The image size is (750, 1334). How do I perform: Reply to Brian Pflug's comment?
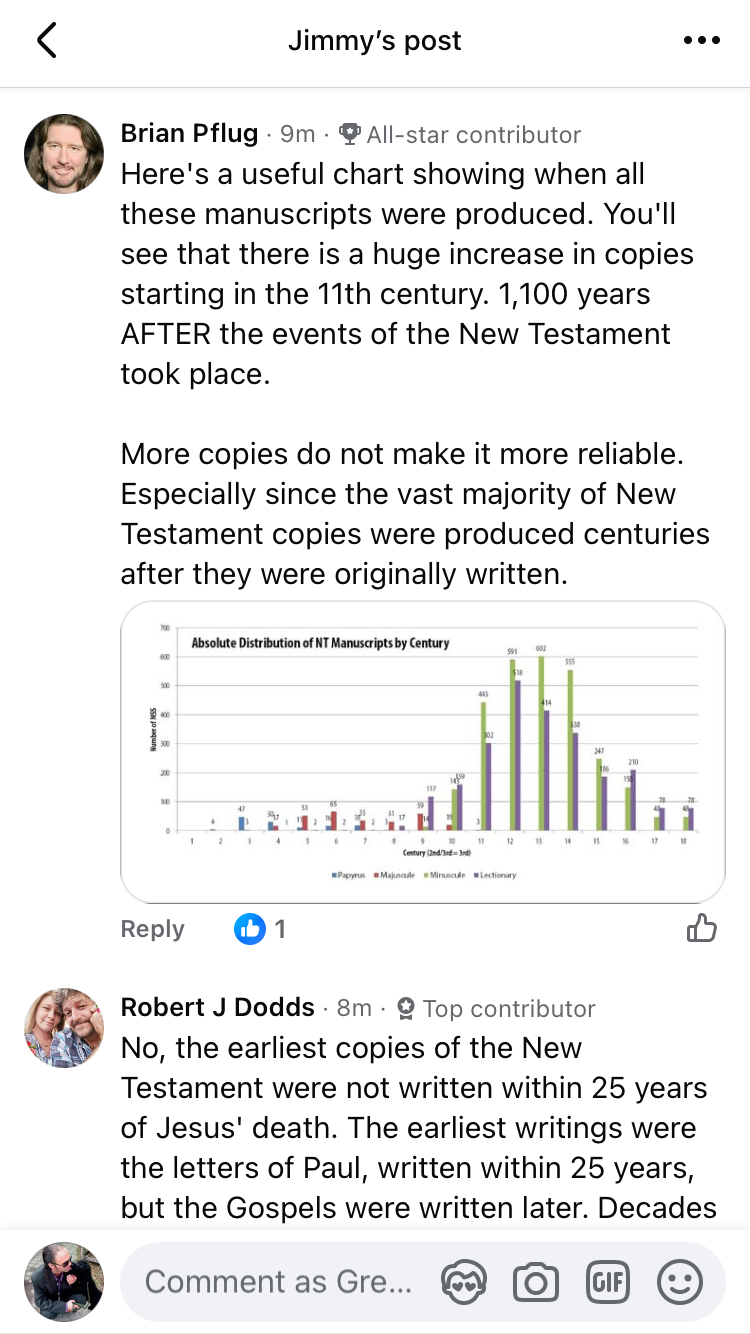click(152, 929)
